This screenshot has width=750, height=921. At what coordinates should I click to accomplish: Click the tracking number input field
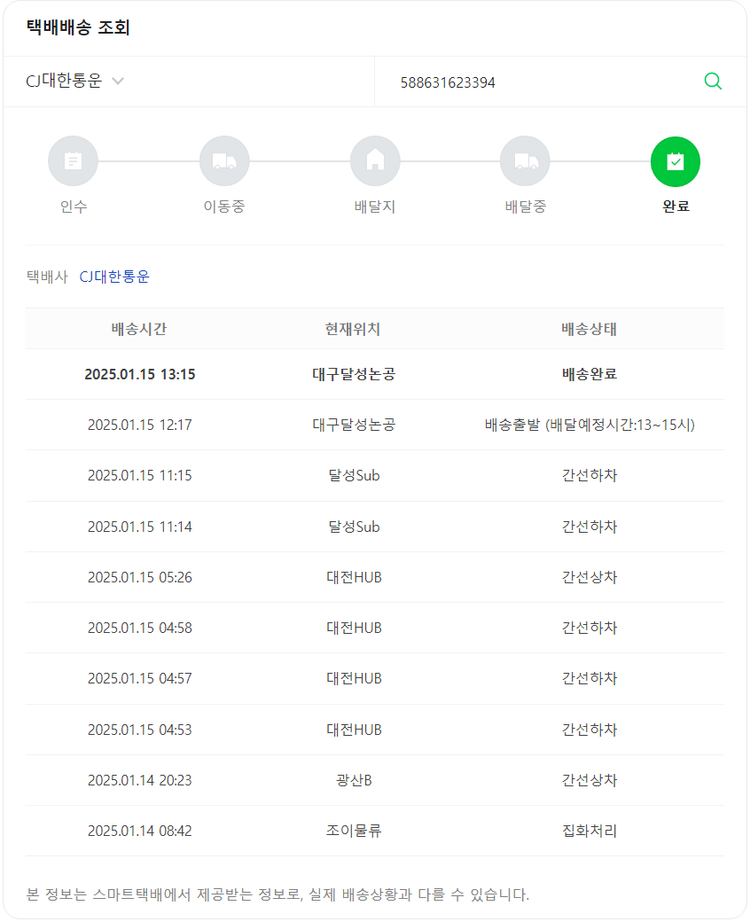point(540,82)
